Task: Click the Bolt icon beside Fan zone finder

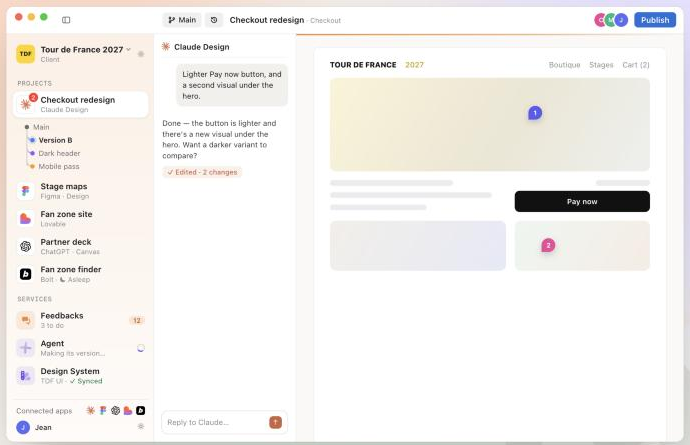Action: click(x=26, y=274)
